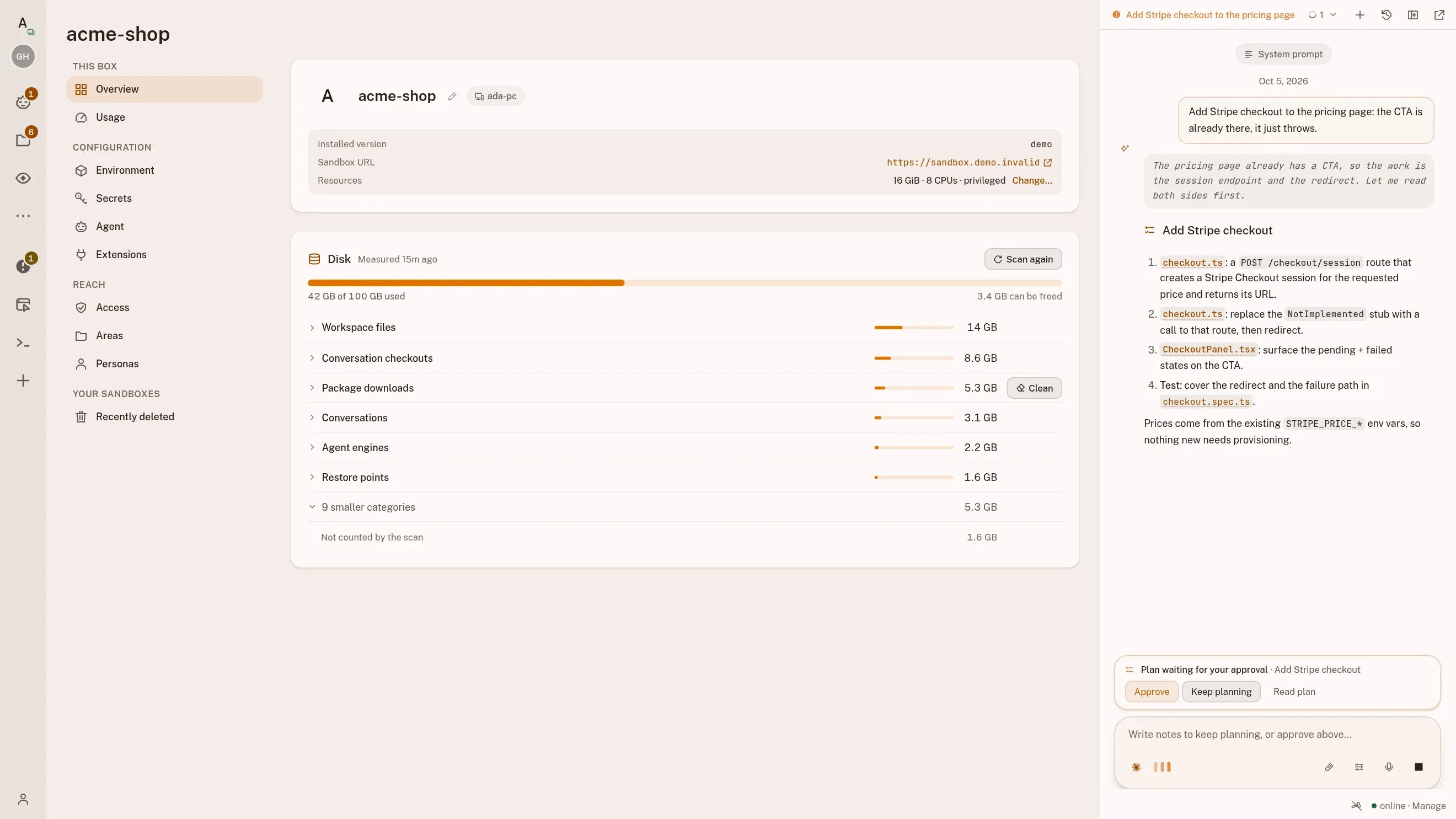
Task: Toggle the muted notifications icon in status bar
Action: [x=1356, y=805]
